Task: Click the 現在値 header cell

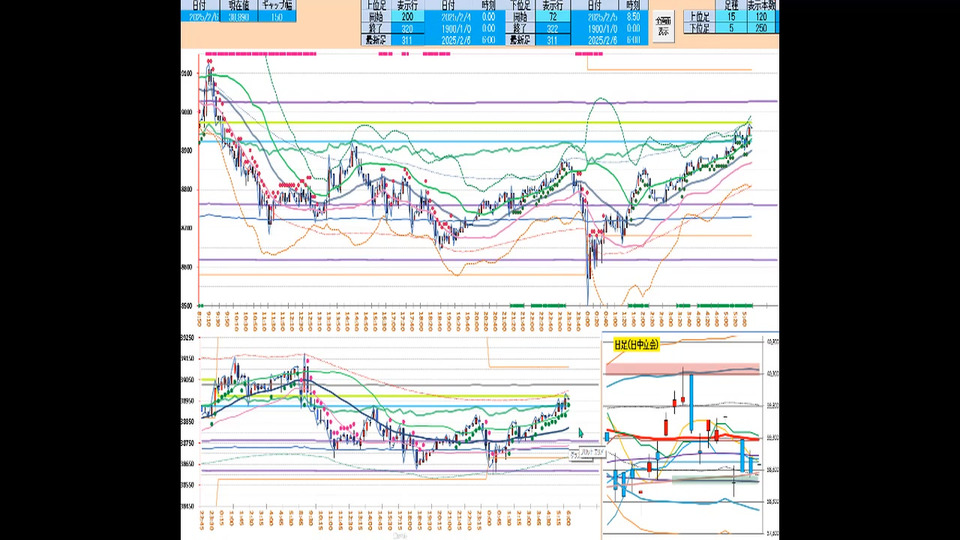Action: point(239,6)
